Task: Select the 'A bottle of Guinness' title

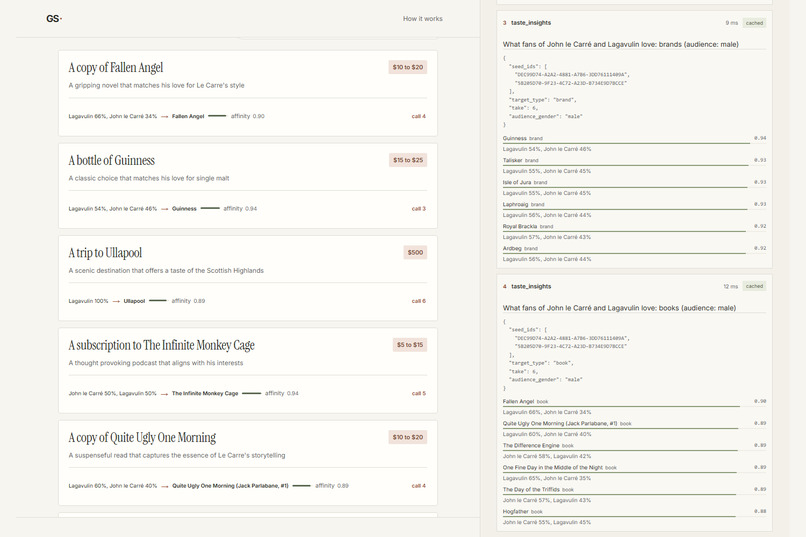Action: (112, 160)
